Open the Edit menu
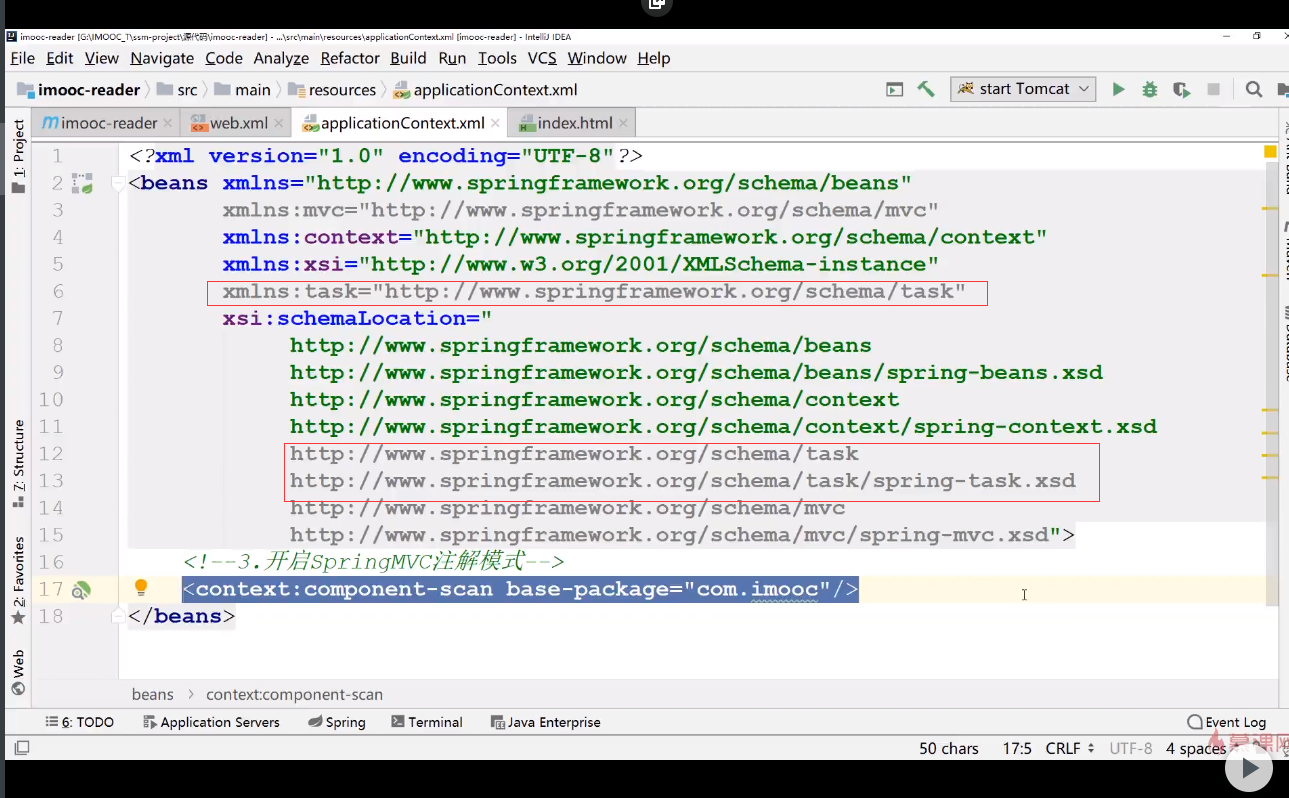Screen dimensions: 1289x798 [60, 58]
